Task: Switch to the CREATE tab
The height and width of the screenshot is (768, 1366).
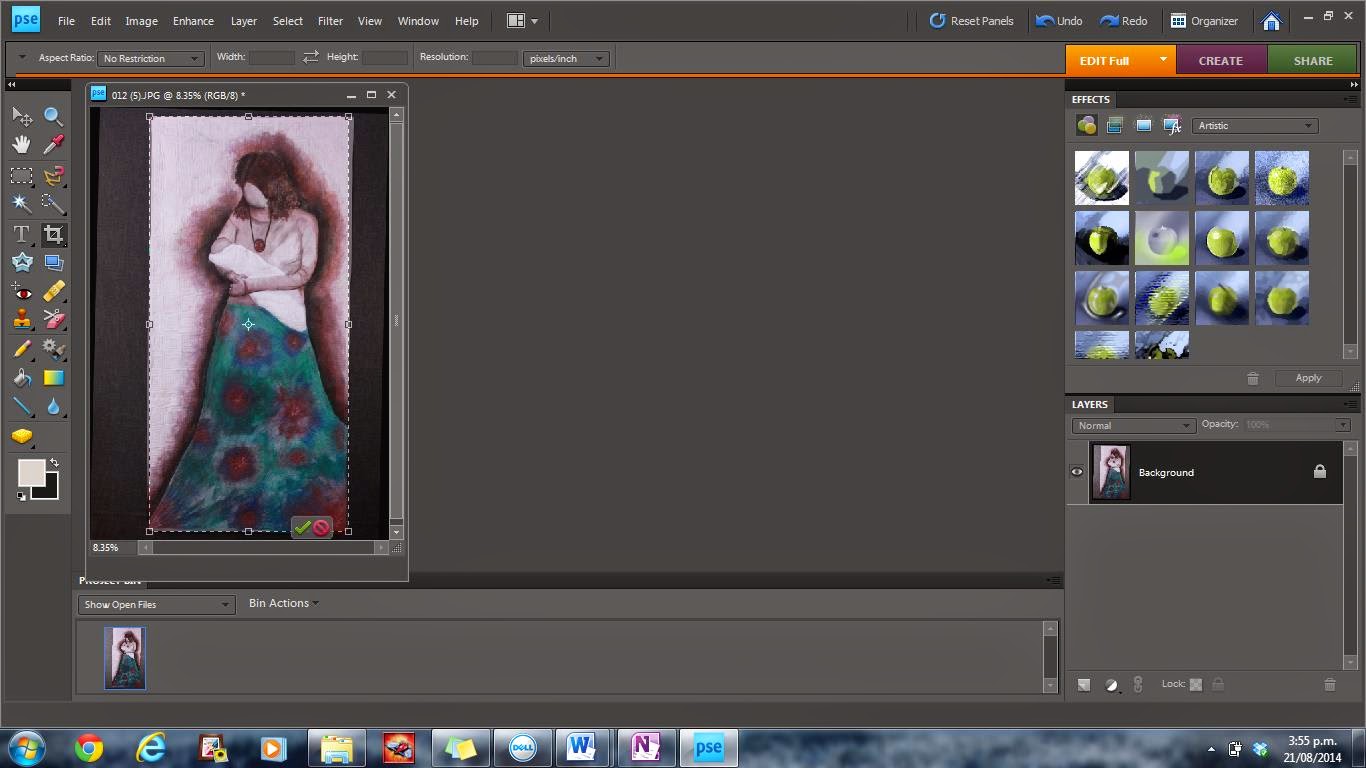Action: tap(1221, 60)
